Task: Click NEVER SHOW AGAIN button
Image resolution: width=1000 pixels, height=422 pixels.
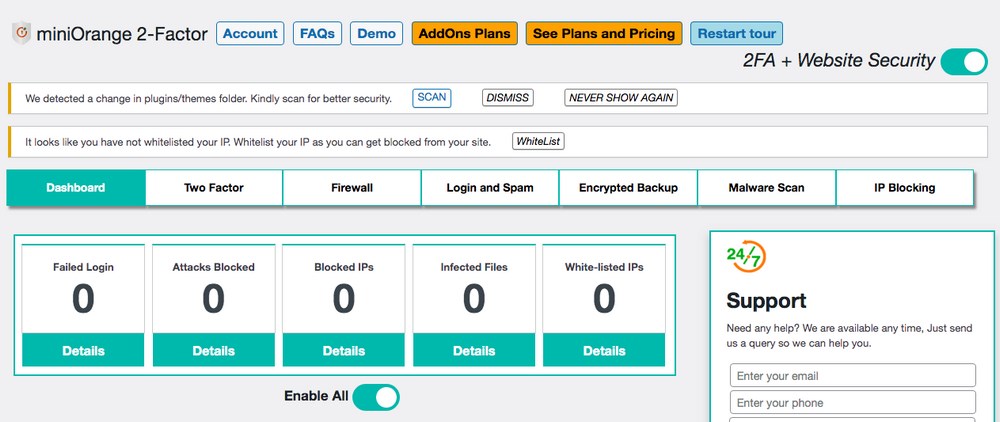Action: [621, 98]
